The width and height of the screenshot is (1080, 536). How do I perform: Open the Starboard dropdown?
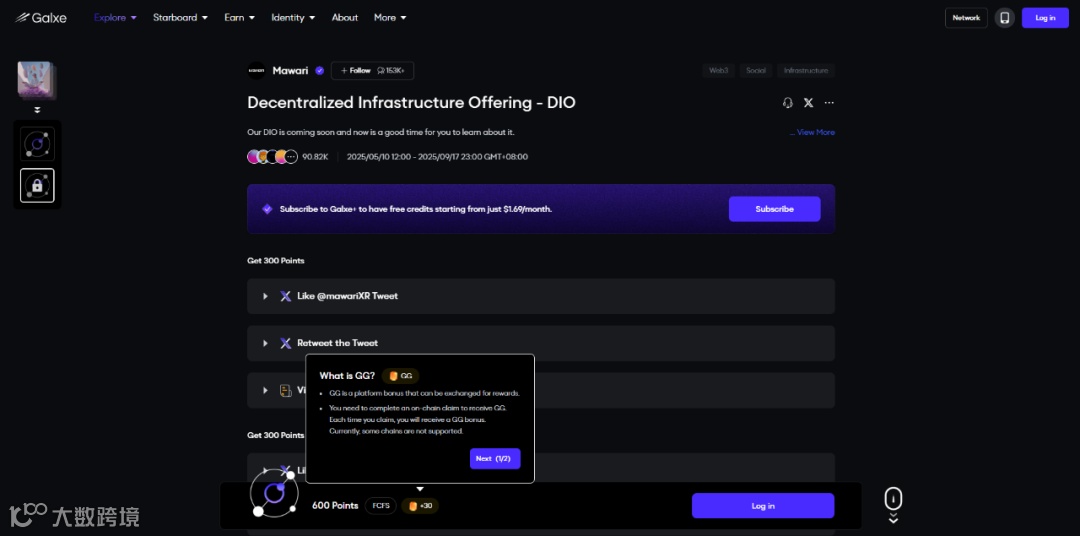(x=180, y=18)
